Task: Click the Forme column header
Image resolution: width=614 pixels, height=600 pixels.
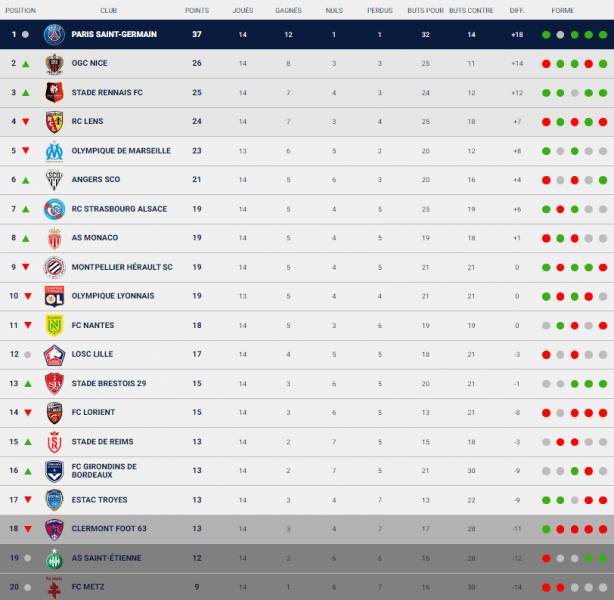Action: coord(562,9)
